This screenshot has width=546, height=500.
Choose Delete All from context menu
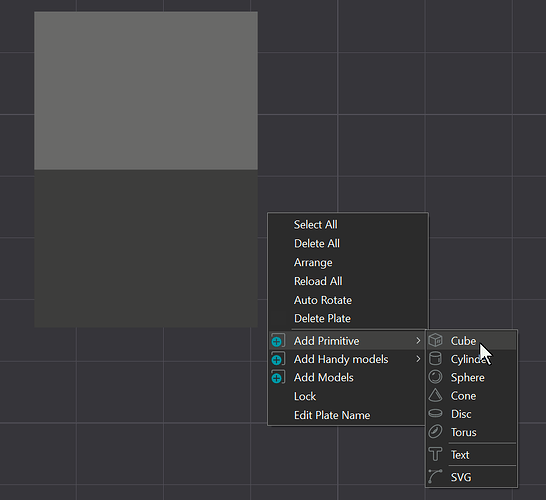click(317, 243)
